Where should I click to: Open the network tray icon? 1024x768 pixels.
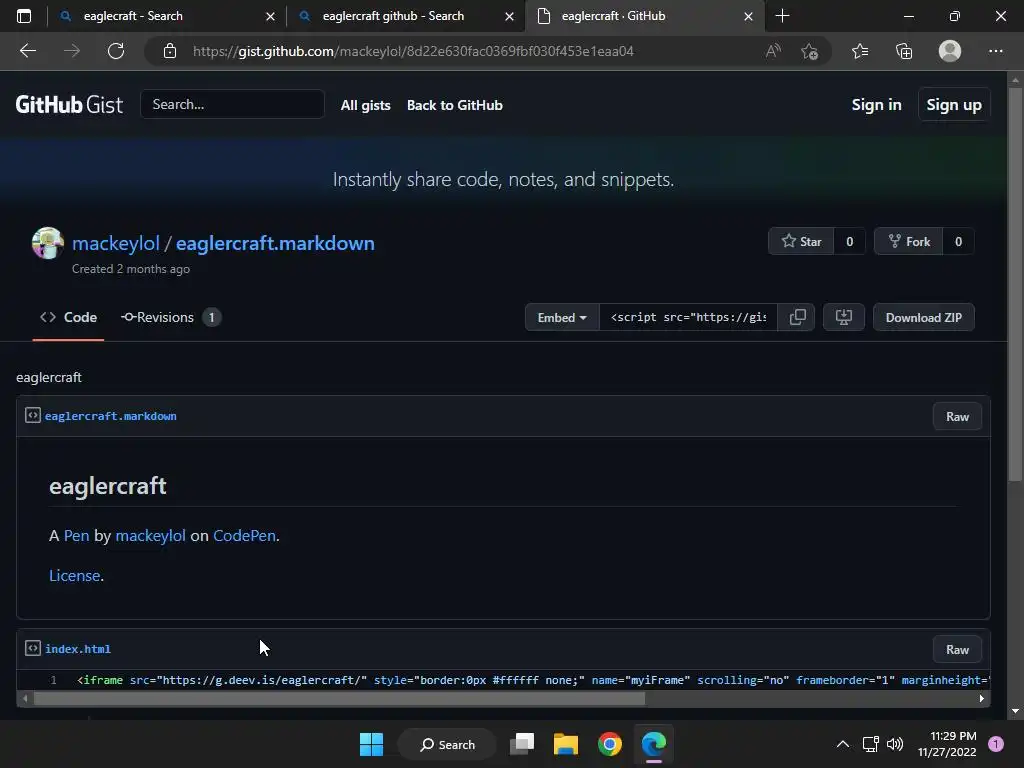pos(871,744)
